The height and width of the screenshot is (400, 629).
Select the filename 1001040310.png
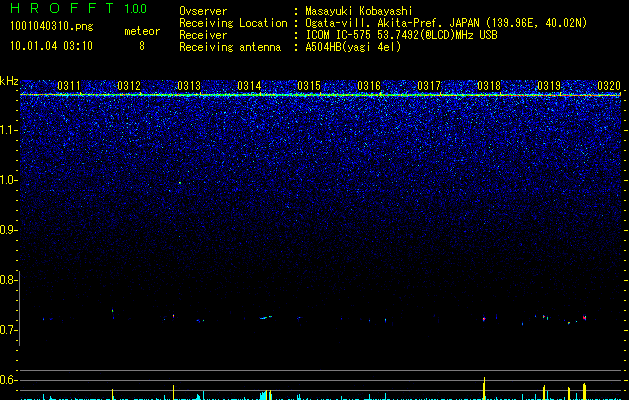point(52,27)
